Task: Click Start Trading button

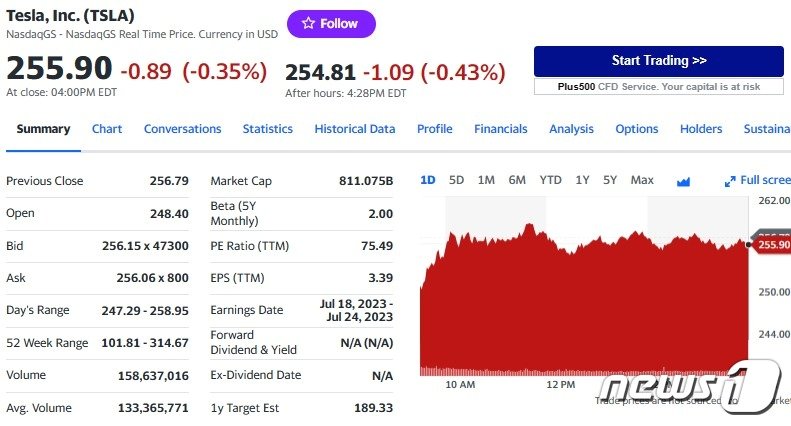Action: pos(659,61)
